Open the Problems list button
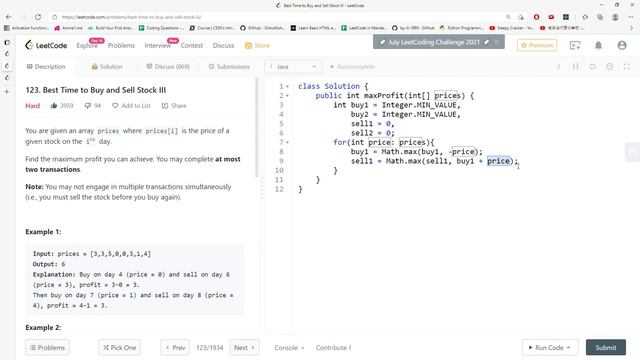Image resolution: width=640 pixels, height=360 pixels. (x=47, y=347)
